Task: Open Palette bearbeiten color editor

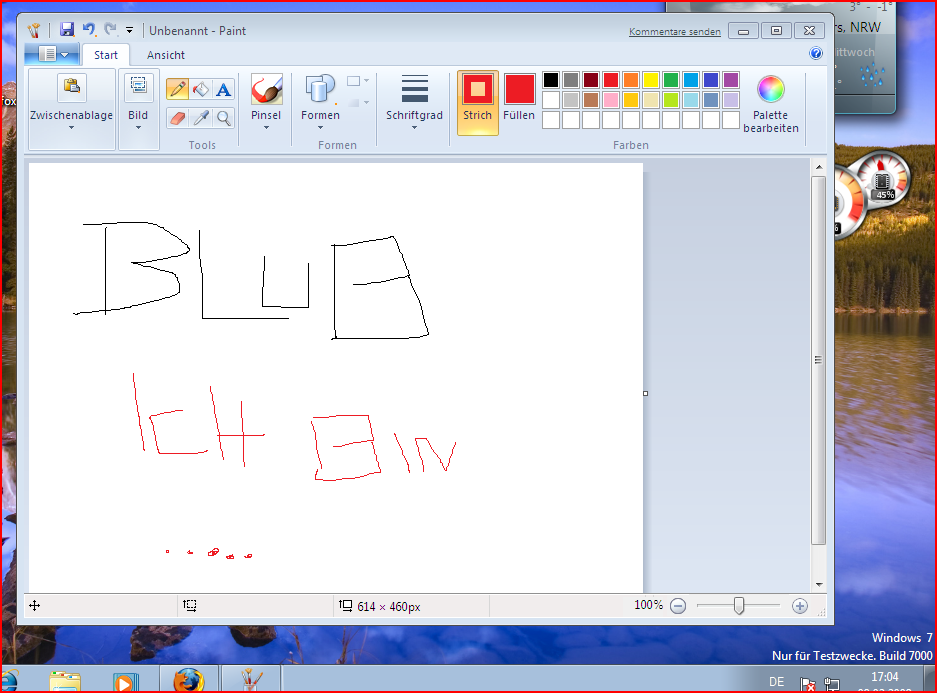Action: point(770,104)
